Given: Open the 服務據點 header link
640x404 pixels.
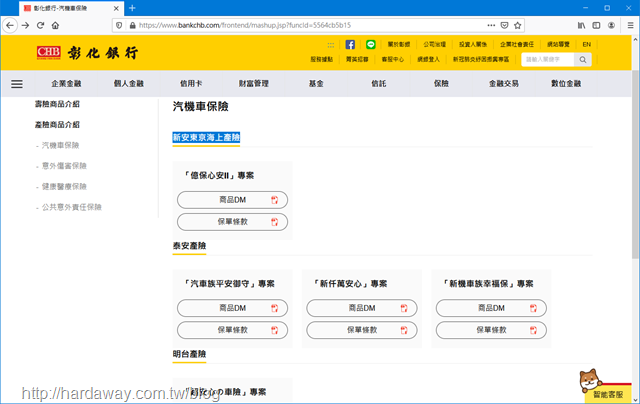Looking at the screenshot, I should pyautogui.click(x=322, y=60).
